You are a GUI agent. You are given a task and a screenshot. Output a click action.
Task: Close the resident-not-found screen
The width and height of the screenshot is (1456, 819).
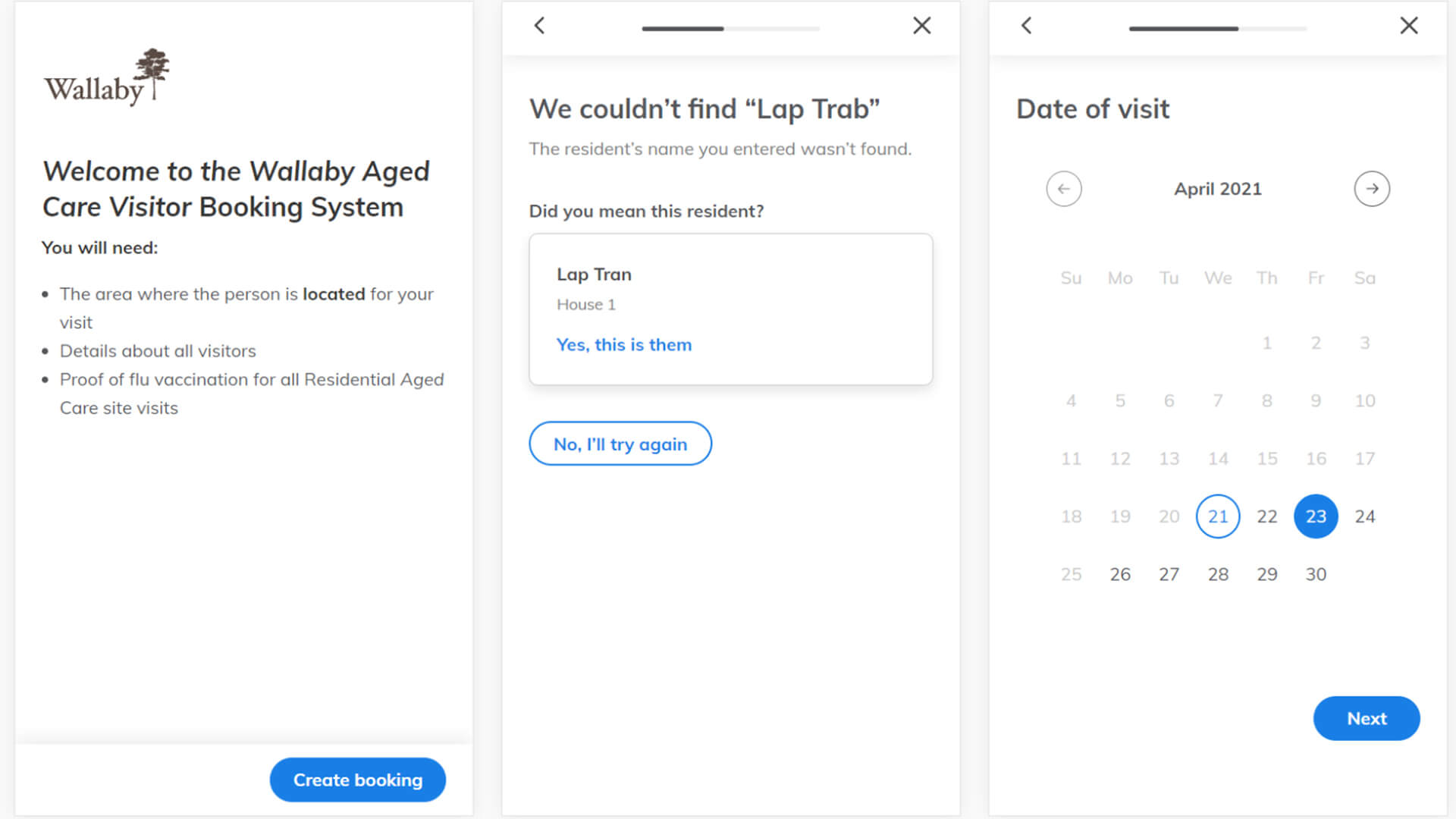point(921,26)
